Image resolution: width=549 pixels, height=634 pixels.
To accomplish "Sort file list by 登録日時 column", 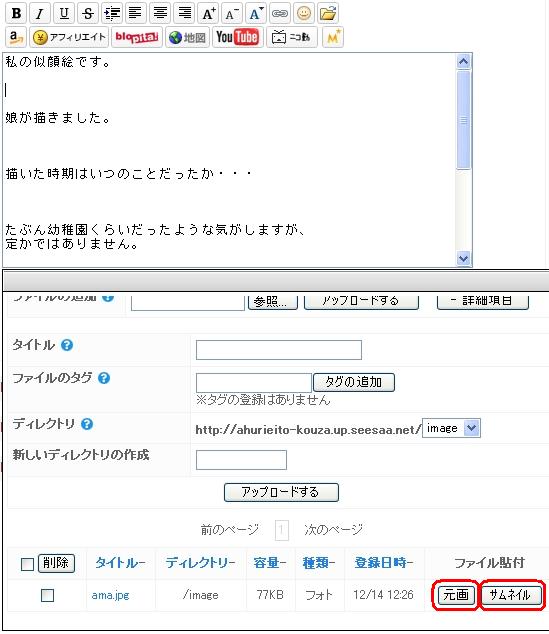I will tap(384, 563).
